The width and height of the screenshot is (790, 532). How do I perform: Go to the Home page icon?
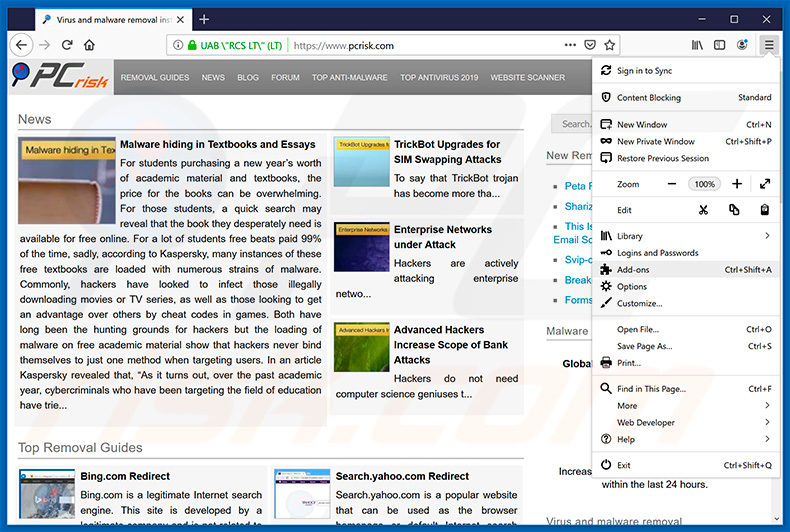point(90,45)
